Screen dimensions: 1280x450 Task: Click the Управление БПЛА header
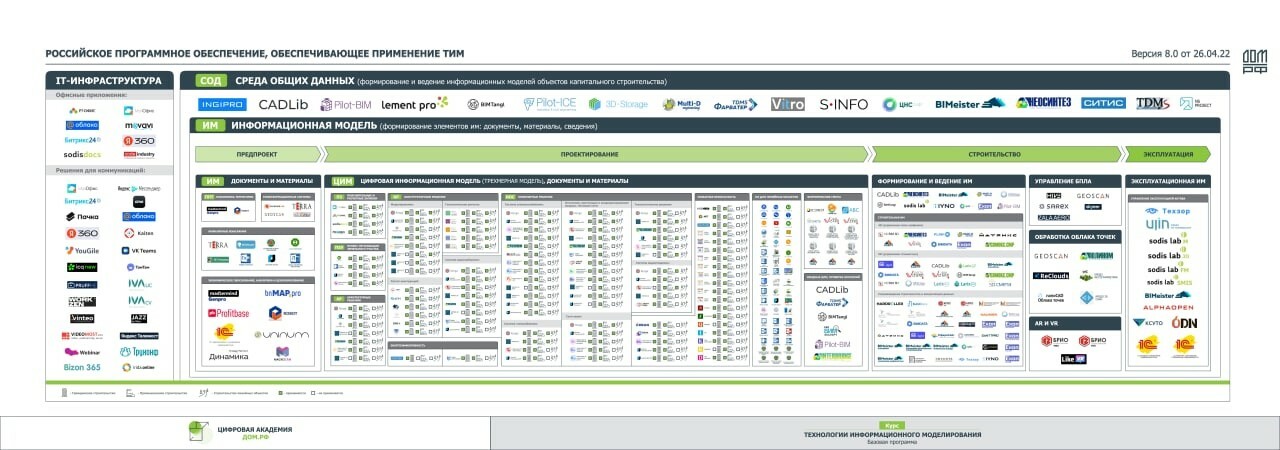(1075, 181)
